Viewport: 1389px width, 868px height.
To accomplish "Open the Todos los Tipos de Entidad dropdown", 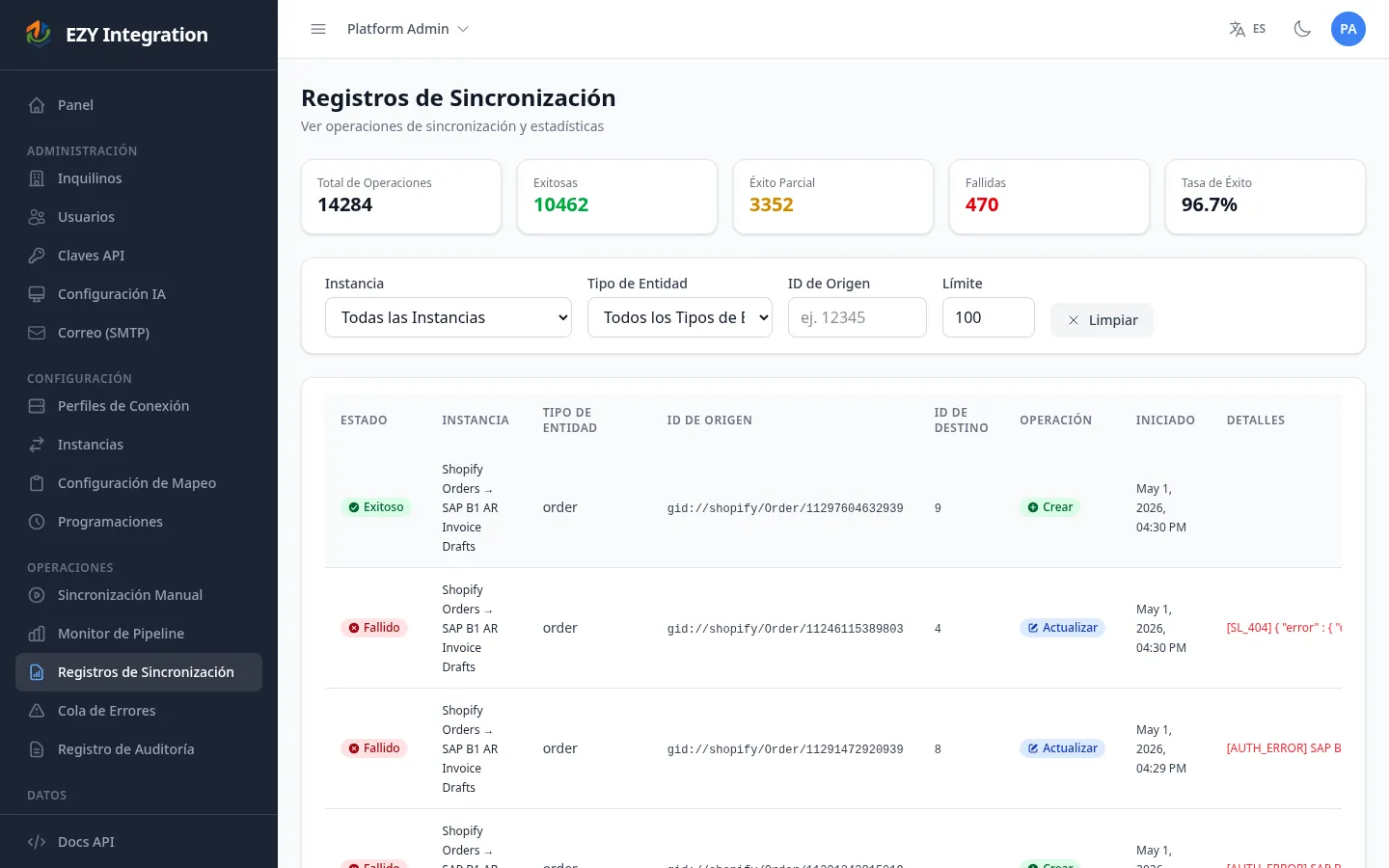I will [680, 317].
